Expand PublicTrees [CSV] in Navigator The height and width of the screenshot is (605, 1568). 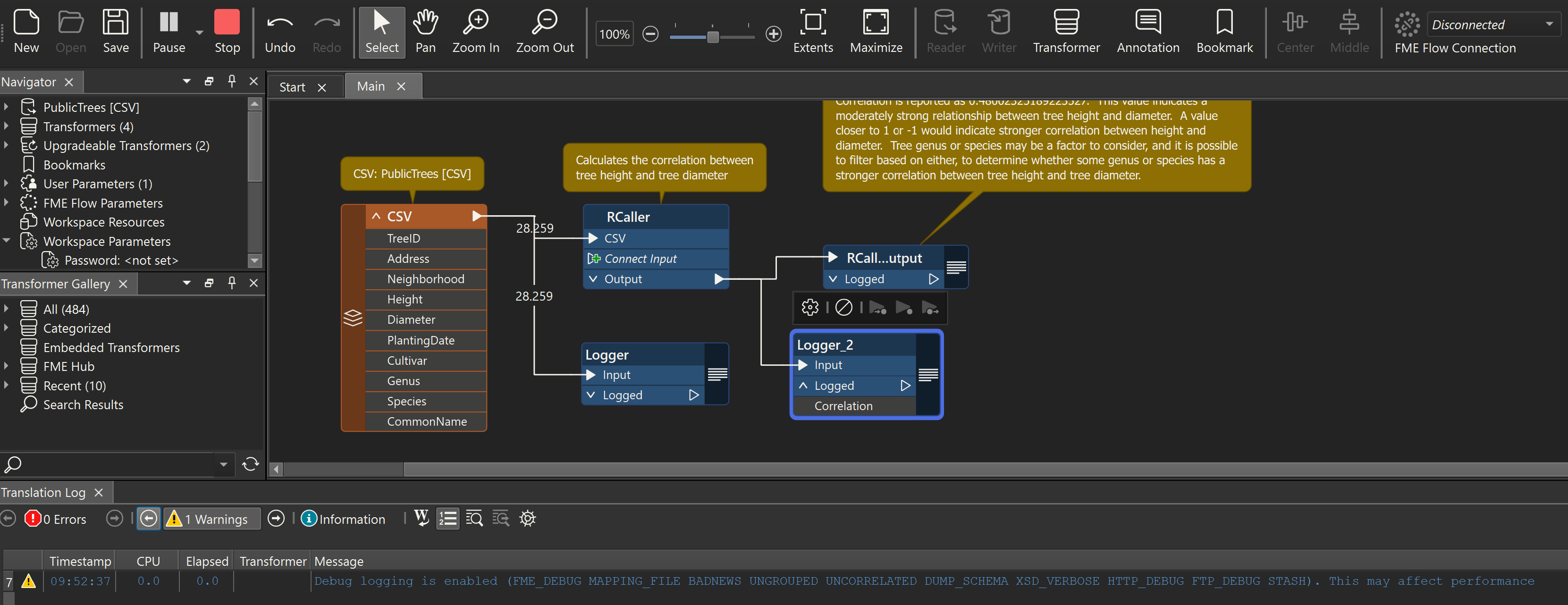click(x=6, y=107)
